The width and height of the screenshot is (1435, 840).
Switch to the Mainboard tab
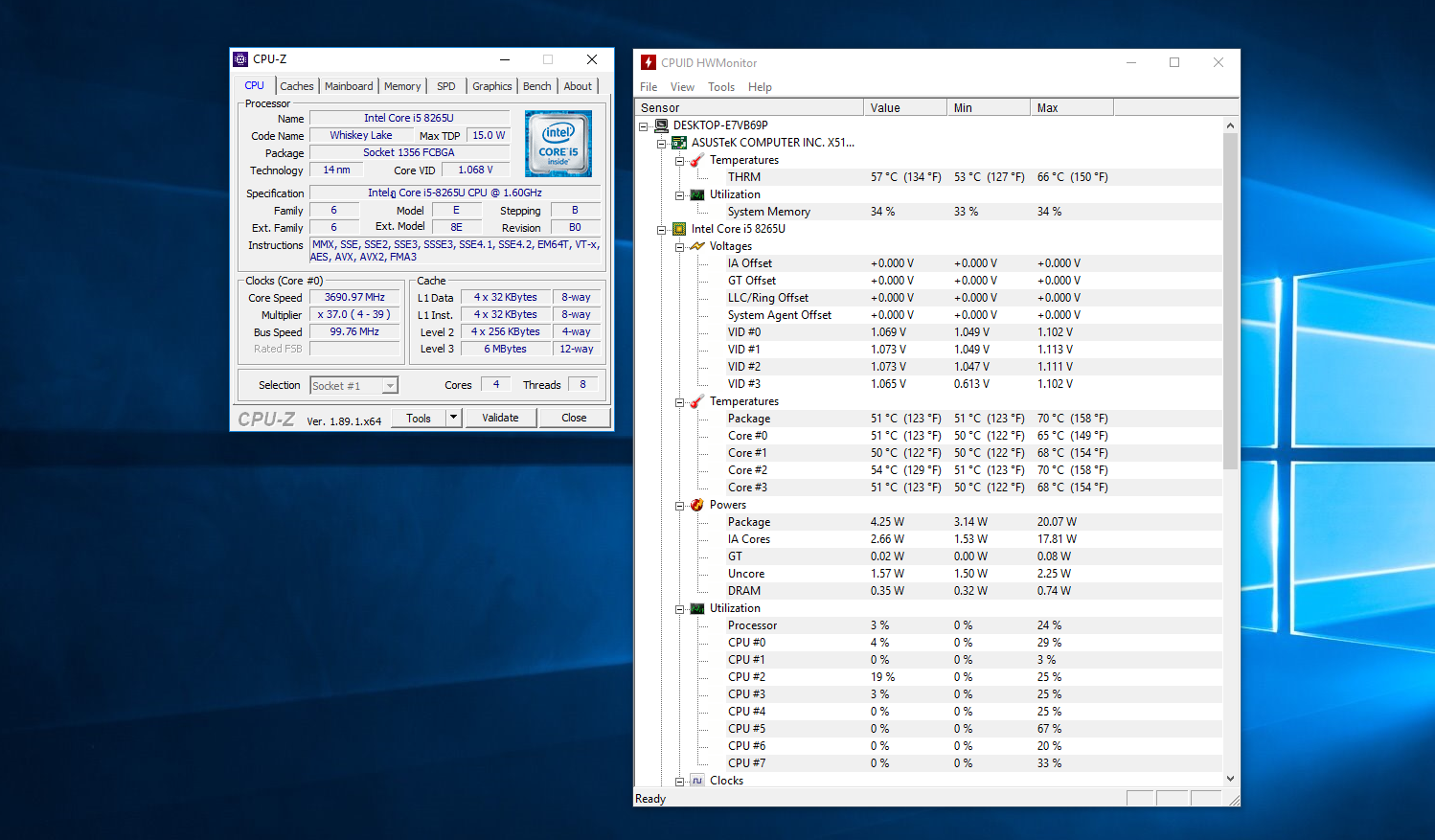(349, 86)
